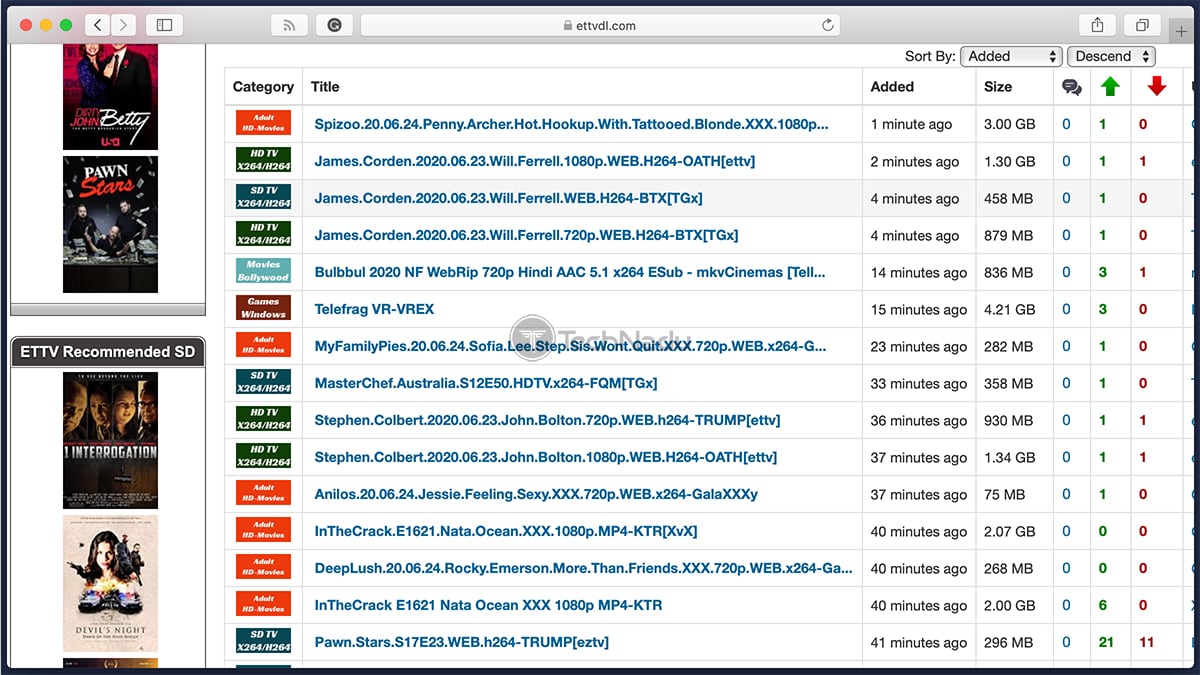Click the SD TV badge on MasterChef row
This screenshot has width=1200, height=675.
click(x=263, y=382)
